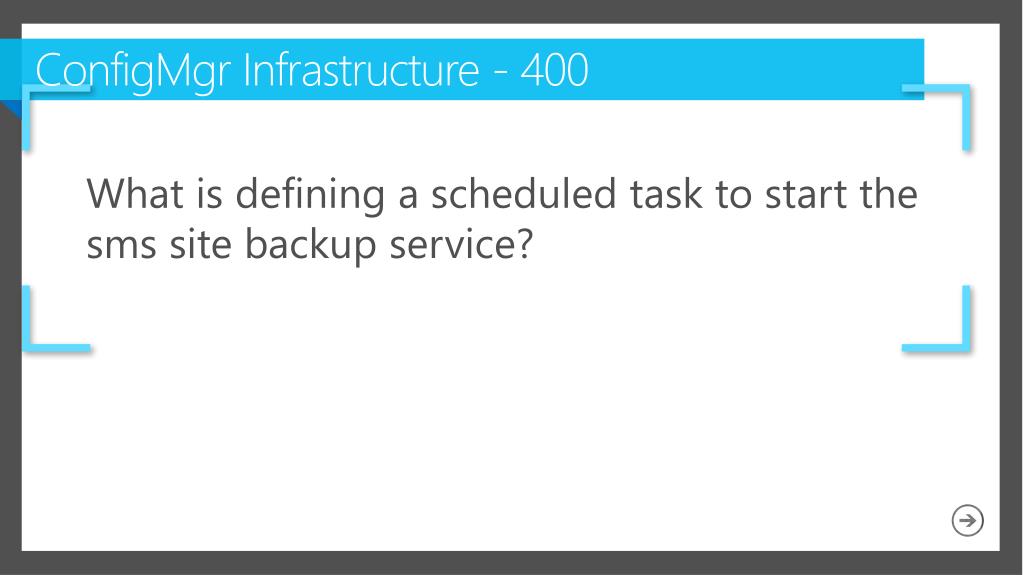Click the next-slide arrow icon

click(x=967, y=520)
